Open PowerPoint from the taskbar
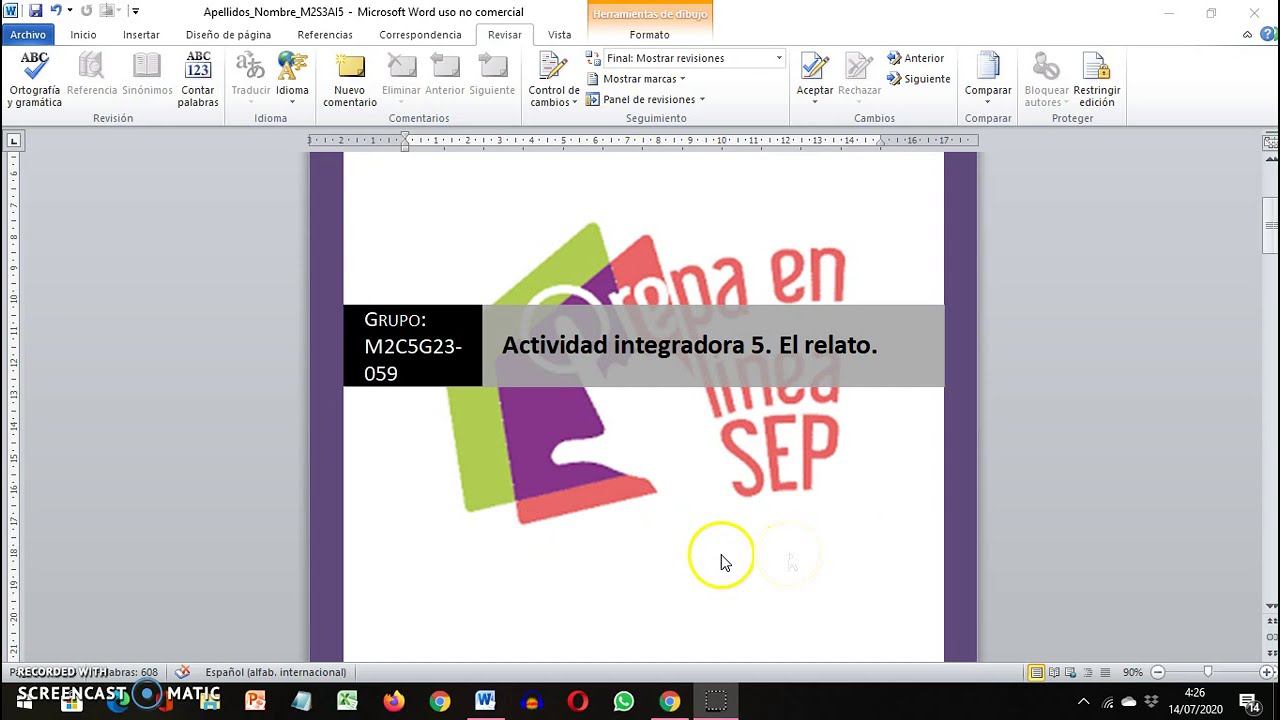The image size is (1280, 720). coord(255,701)
